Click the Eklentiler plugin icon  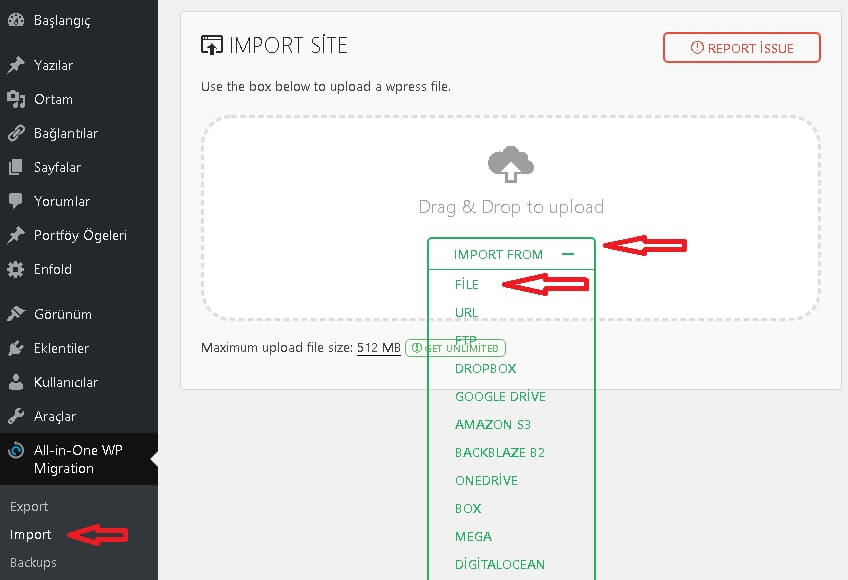coord(16,348)
